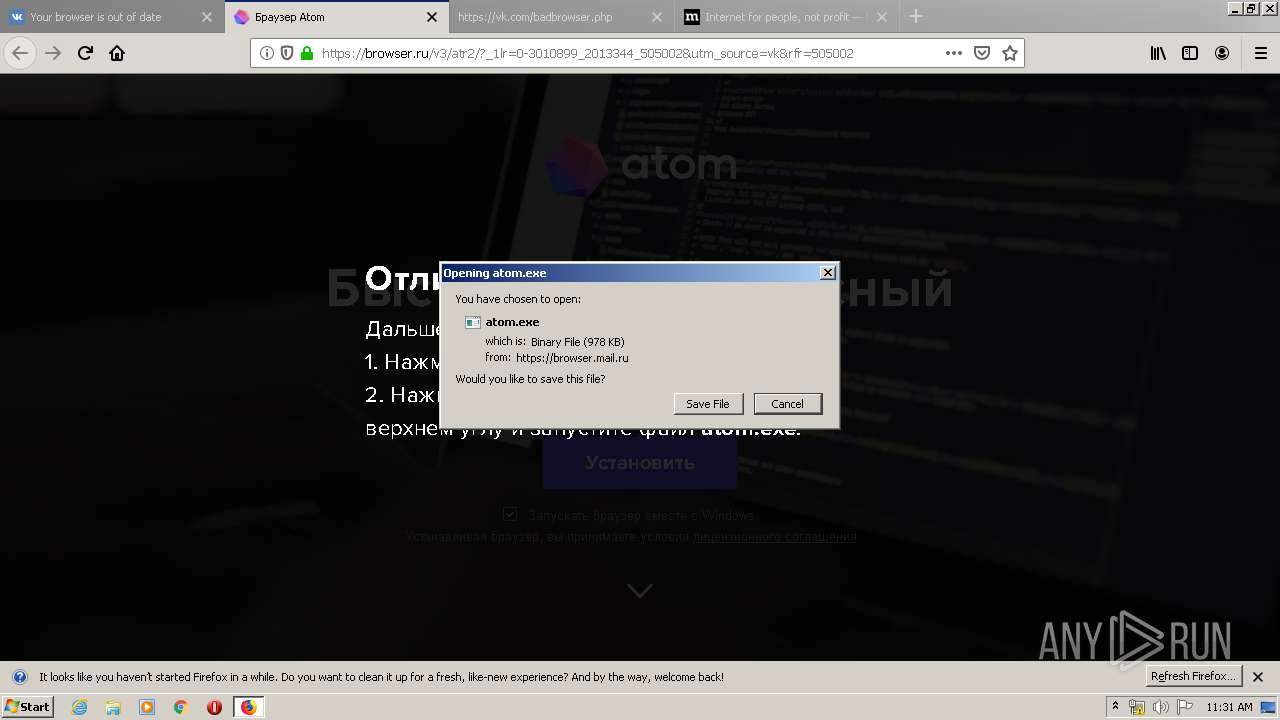Launch Chrome from the taskbar
Screen dimensions: 1280x720
click(180, 707)
